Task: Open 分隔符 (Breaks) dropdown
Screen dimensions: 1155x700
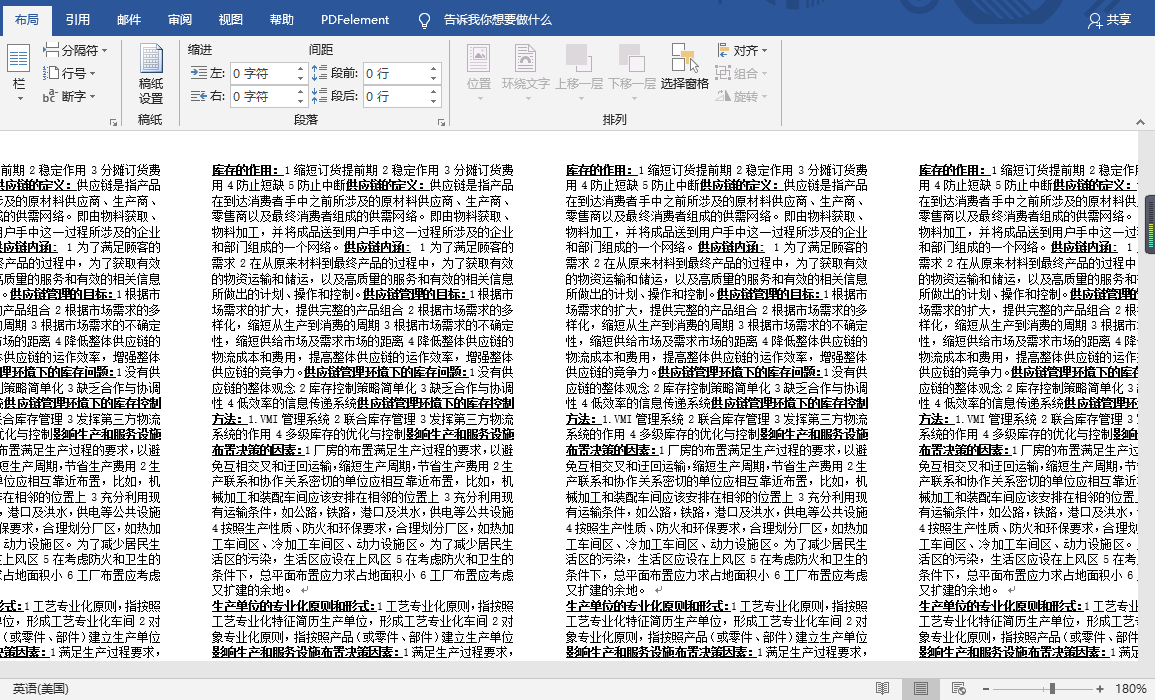Action: click(74, 50)
